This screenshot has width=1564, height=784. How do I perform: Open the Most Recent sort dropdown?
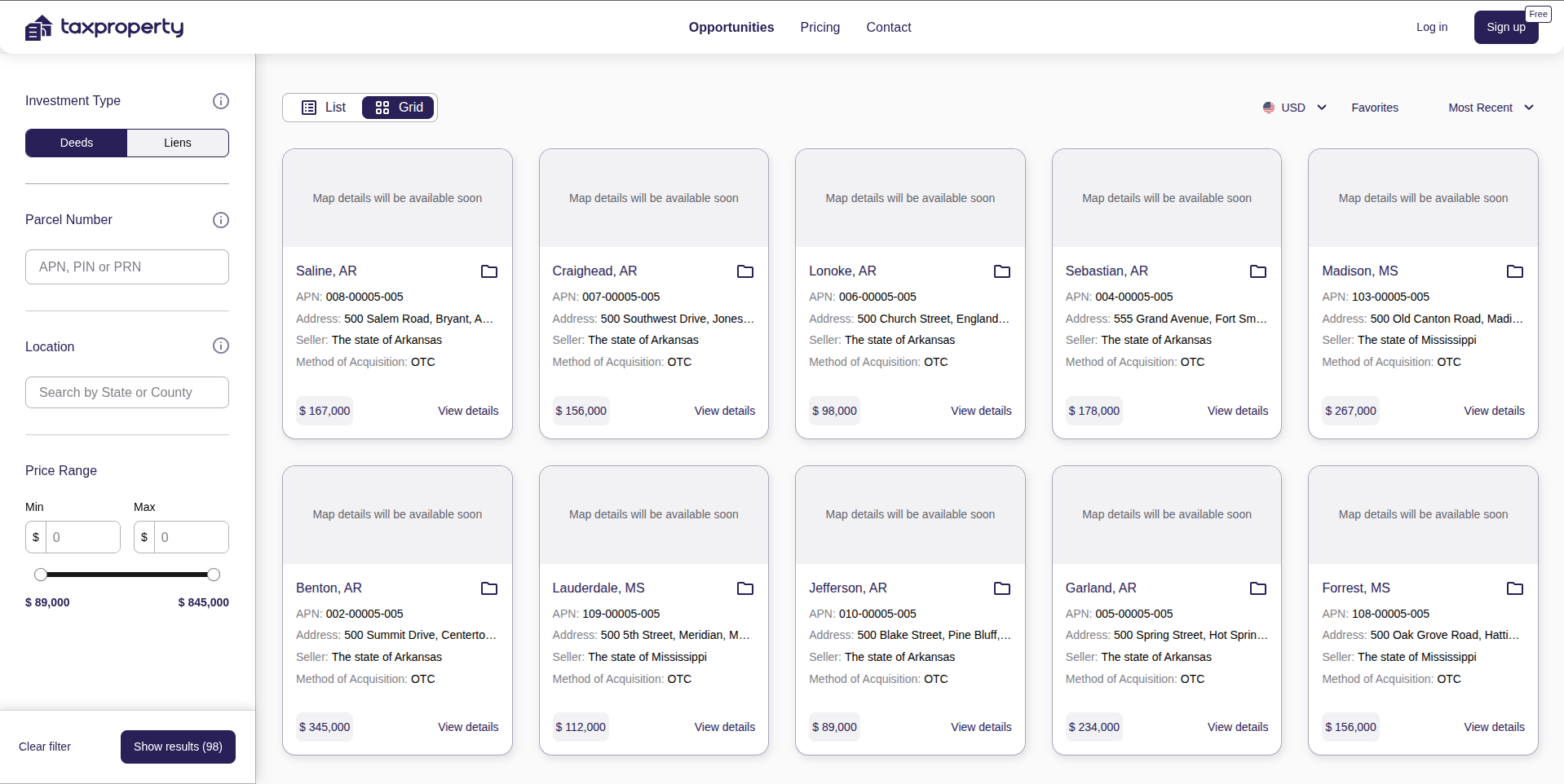point(1490,108)
